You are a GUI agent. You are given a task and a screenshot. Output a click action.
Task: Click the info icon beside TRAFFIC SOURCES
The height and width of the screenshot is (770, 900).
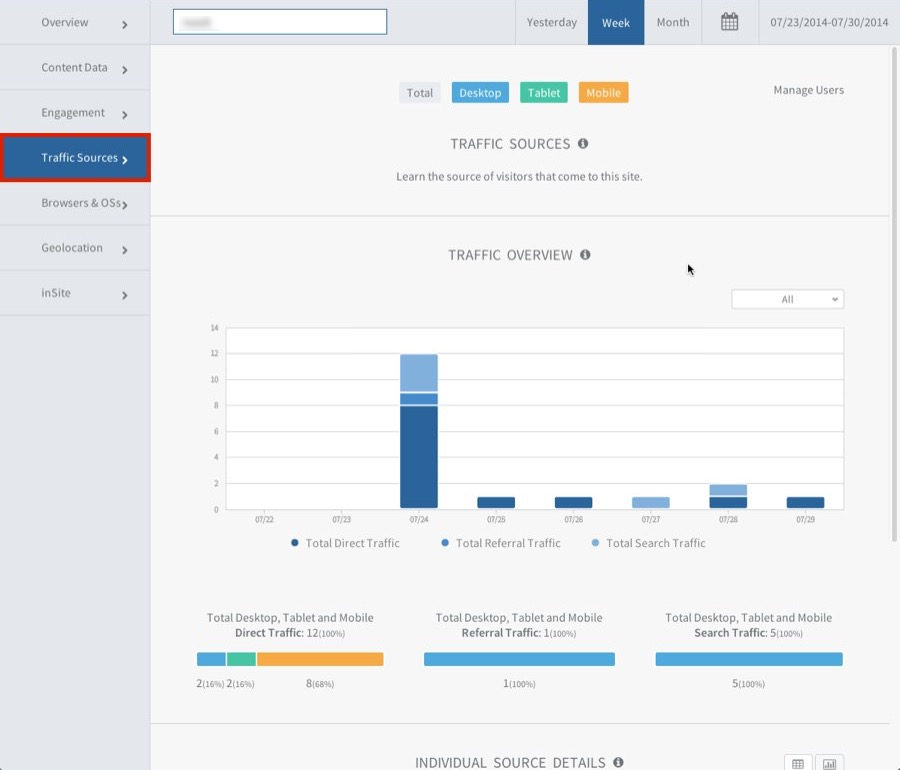click(583, 143)
